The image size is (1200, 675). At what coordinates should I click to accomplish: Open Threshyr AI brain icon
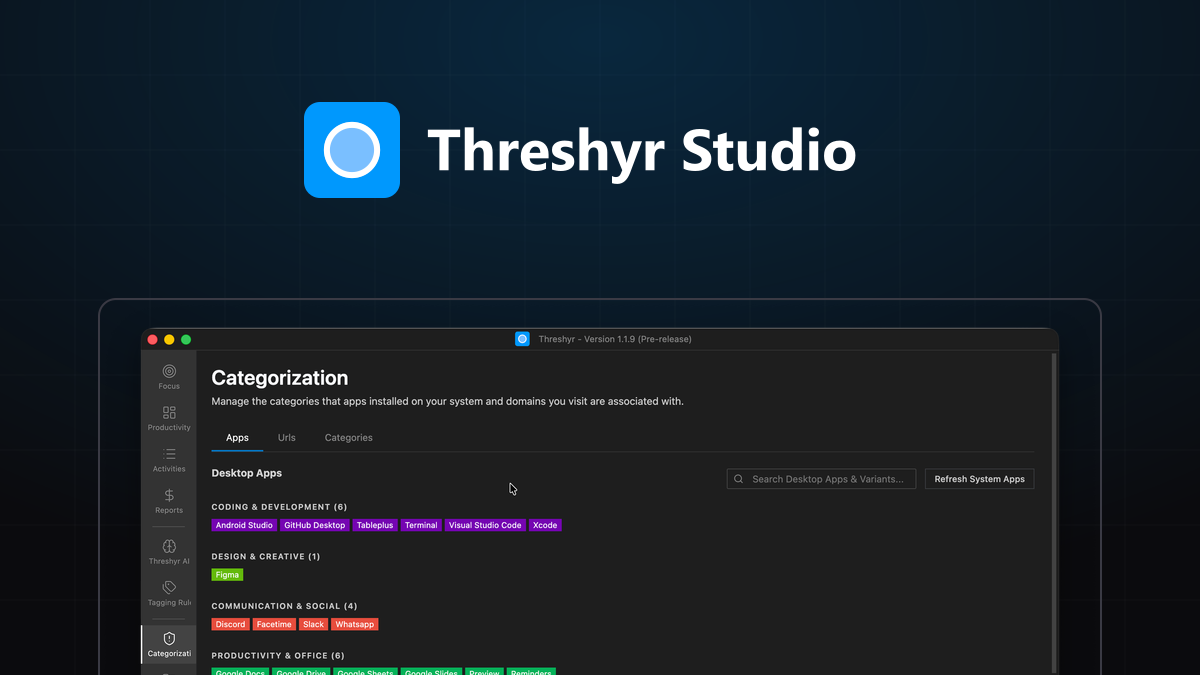[x=169, y=552]
